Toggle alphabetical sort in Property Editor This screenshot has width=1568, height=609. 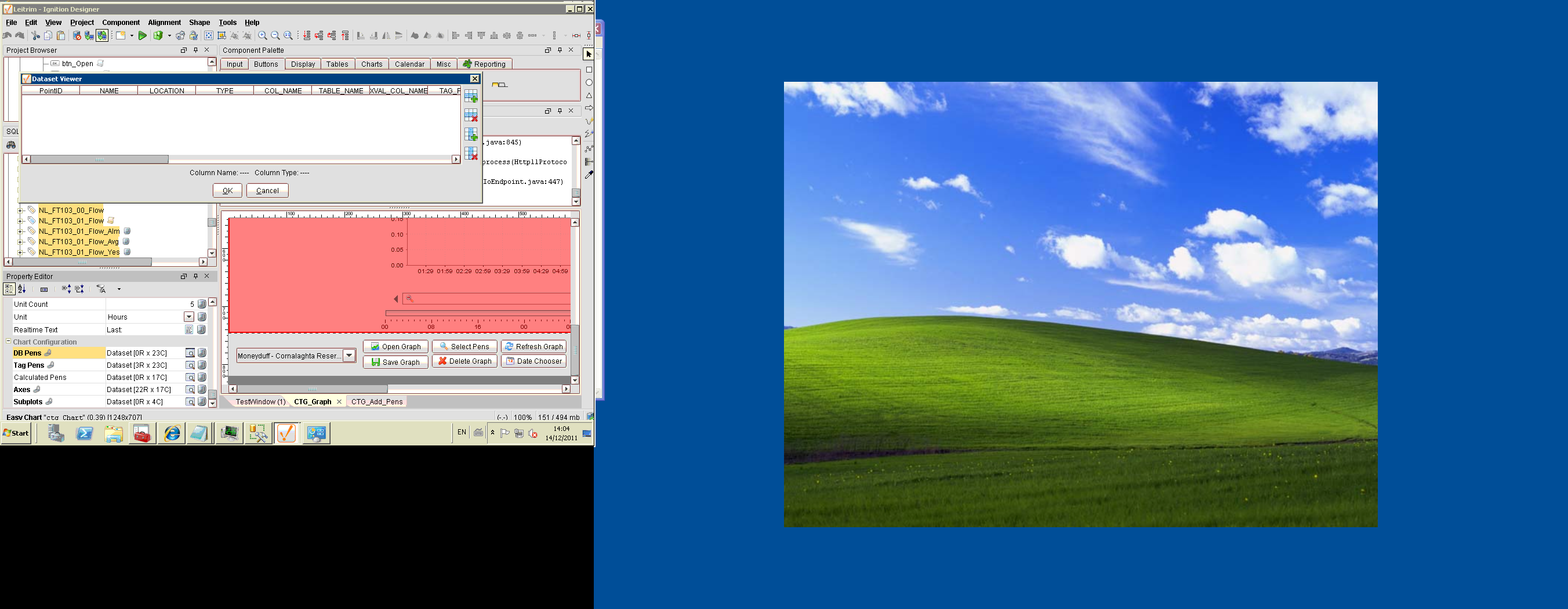click(x=22, y=289)
